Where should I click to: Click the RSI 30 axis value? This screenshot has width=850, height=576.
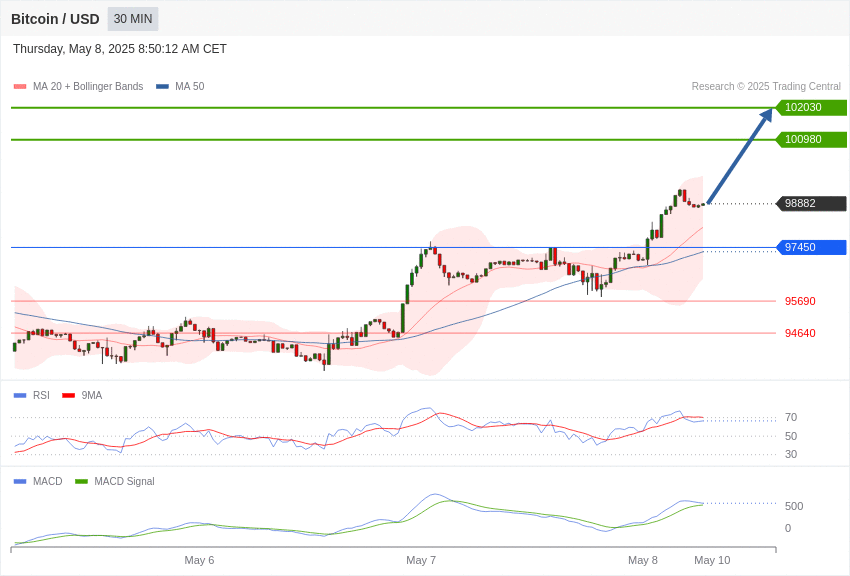(x=791, y=454)
